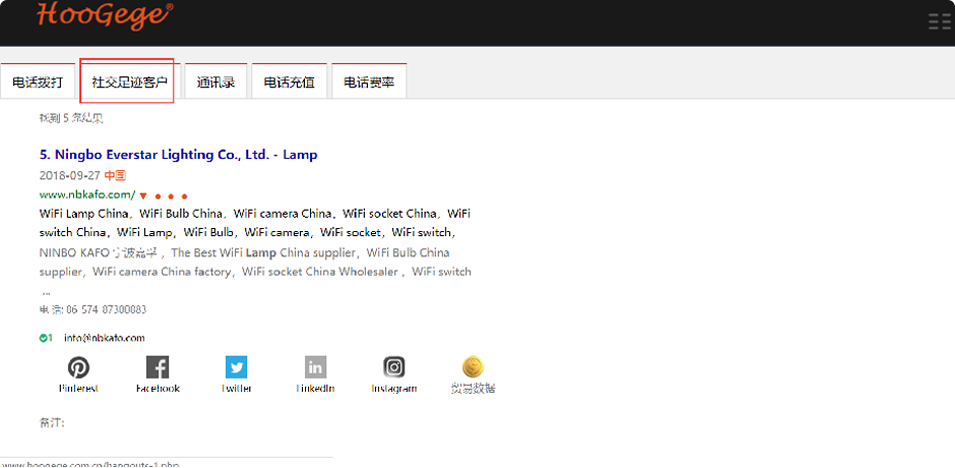Open the gold coin trade data icon
Image resolution: width=955 pixels, height=468 pixels.
pos(473,367)
